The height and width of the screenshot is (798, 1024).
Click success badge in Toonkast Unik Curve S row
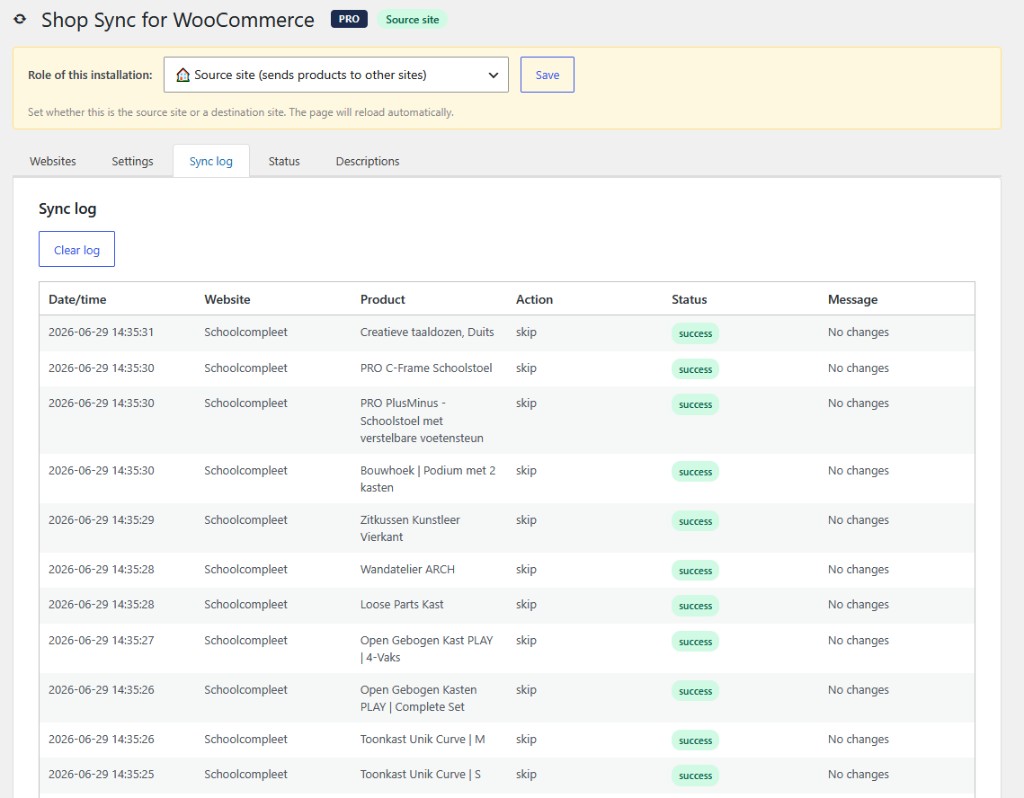[695, 775]
